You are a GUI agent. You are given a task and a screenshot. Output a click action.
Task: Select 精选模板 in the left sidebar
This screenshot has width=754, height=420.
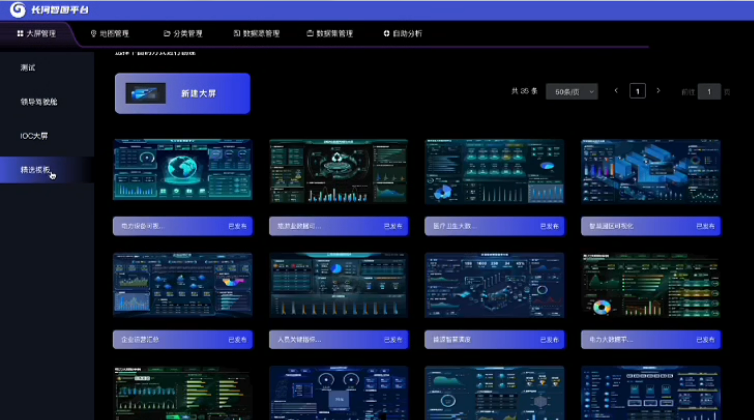click(x=35, y=169)
